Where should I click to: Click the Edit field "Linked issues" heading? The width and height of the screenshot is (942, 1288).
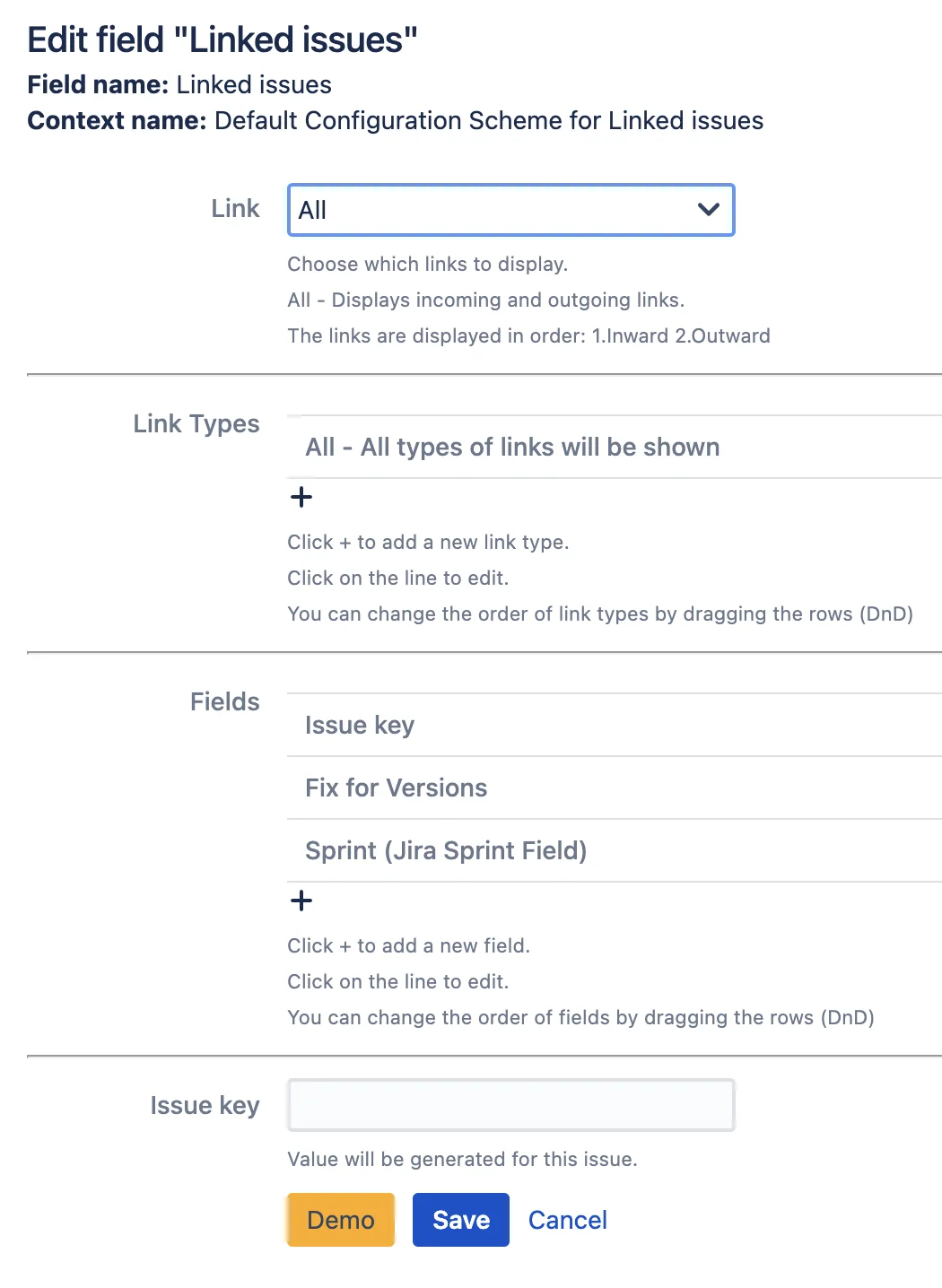pyautogui.click(x=222, y=39)
